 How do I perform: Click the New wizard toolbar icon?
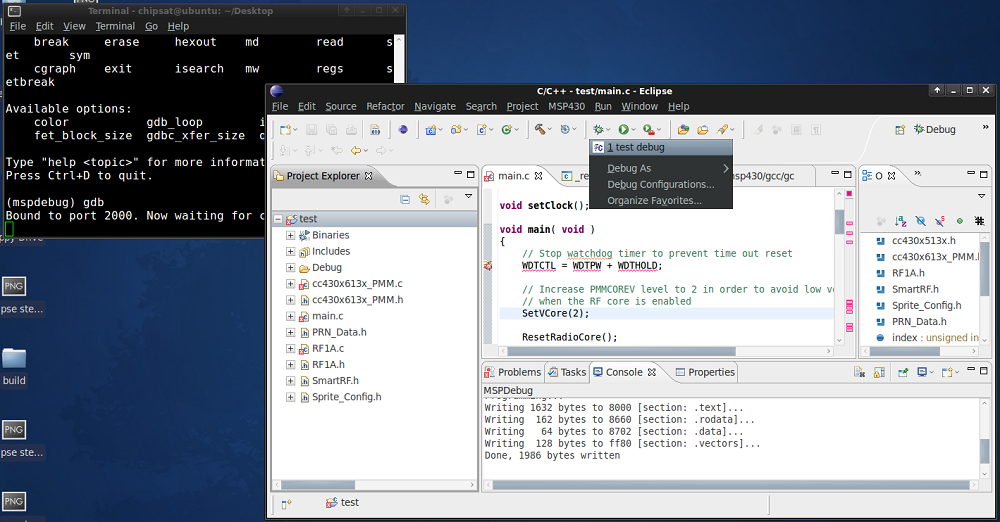[x=285, y=130]
